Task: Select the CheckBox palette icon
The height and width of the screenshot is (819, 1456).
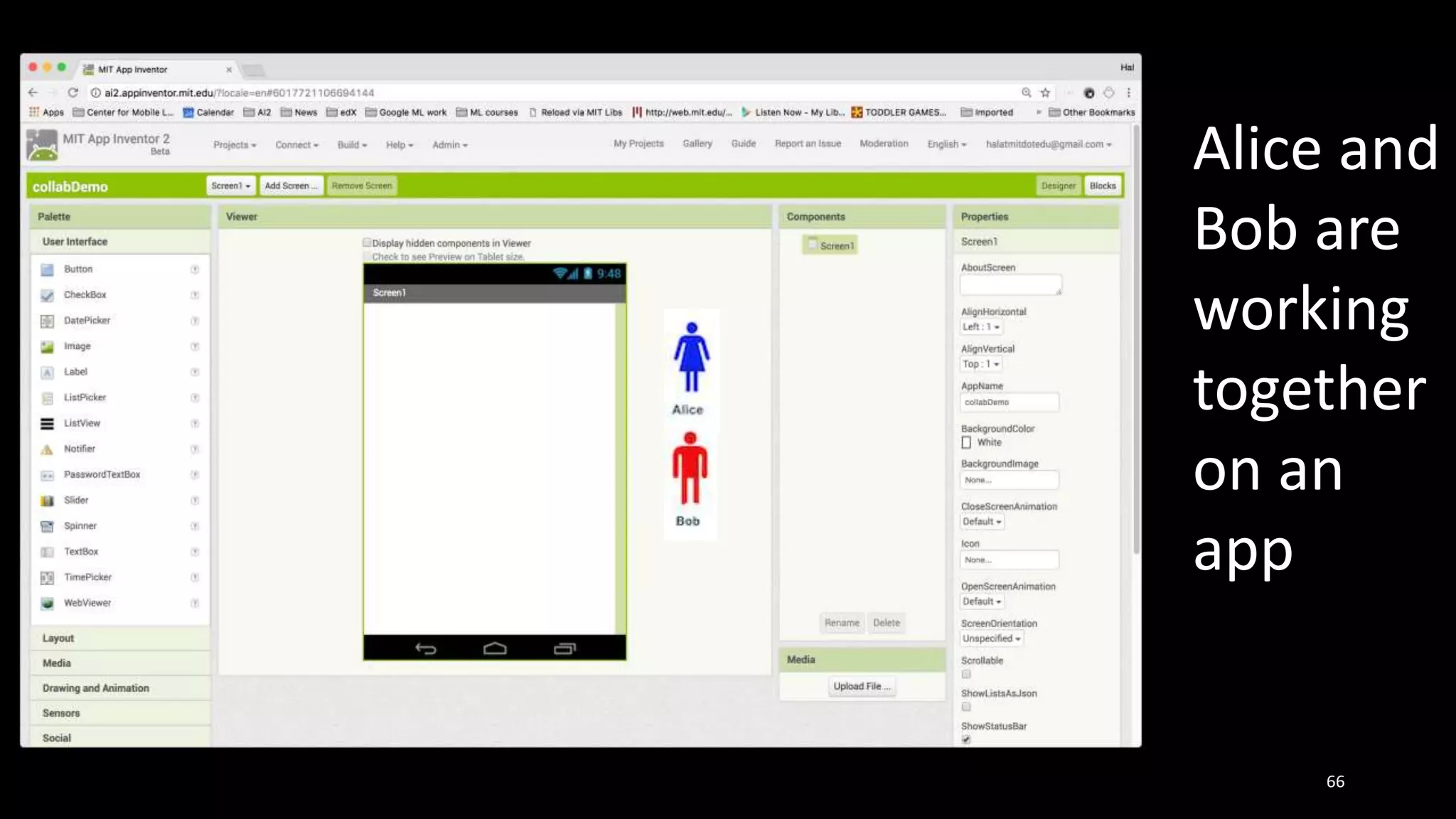Action: pyautogui.click(x=47, y=295)
